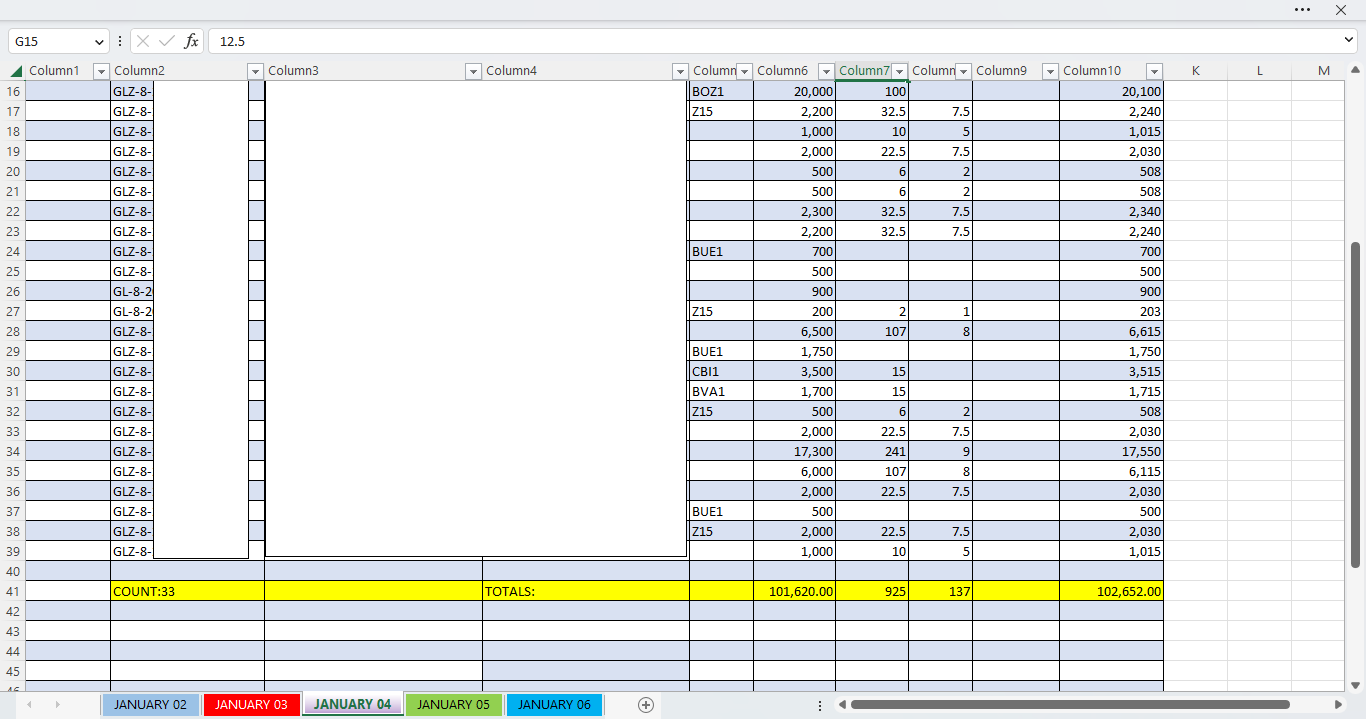Open Column3 filter dropdown
This screenshot has height=720, width=1366.
click(x=473, y=71)
